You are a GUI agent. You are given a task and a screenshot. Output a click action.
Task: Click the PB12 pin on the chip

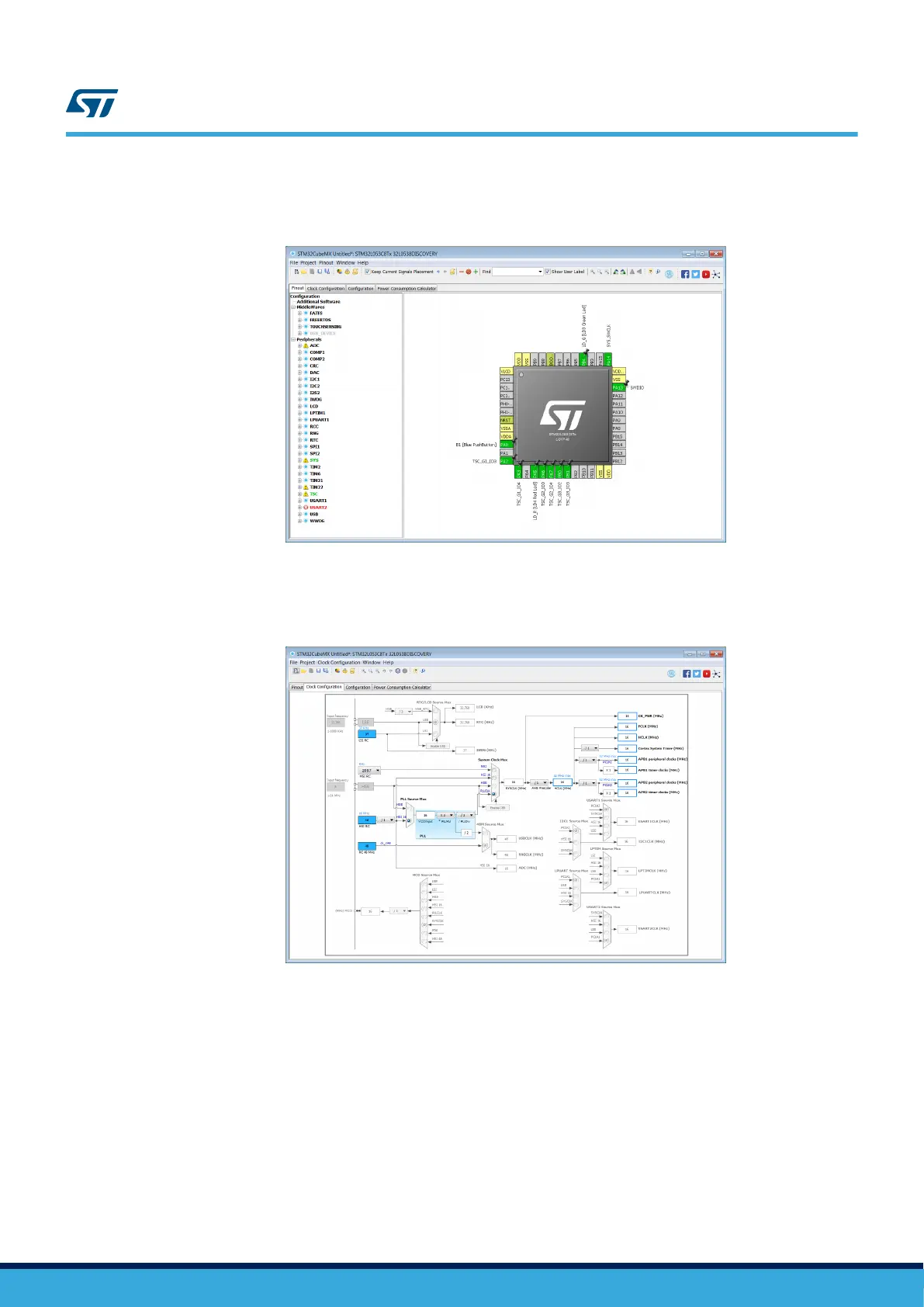[618, 461]
